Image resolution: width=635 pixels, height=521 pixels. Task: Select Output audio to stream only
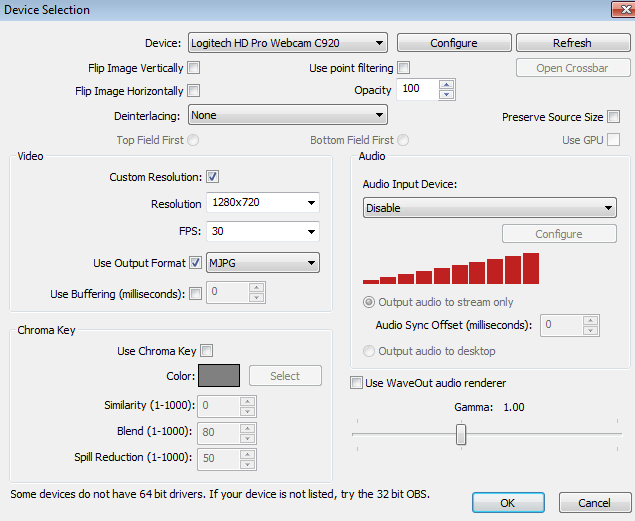pyautogui.click(x=369, y=302)
